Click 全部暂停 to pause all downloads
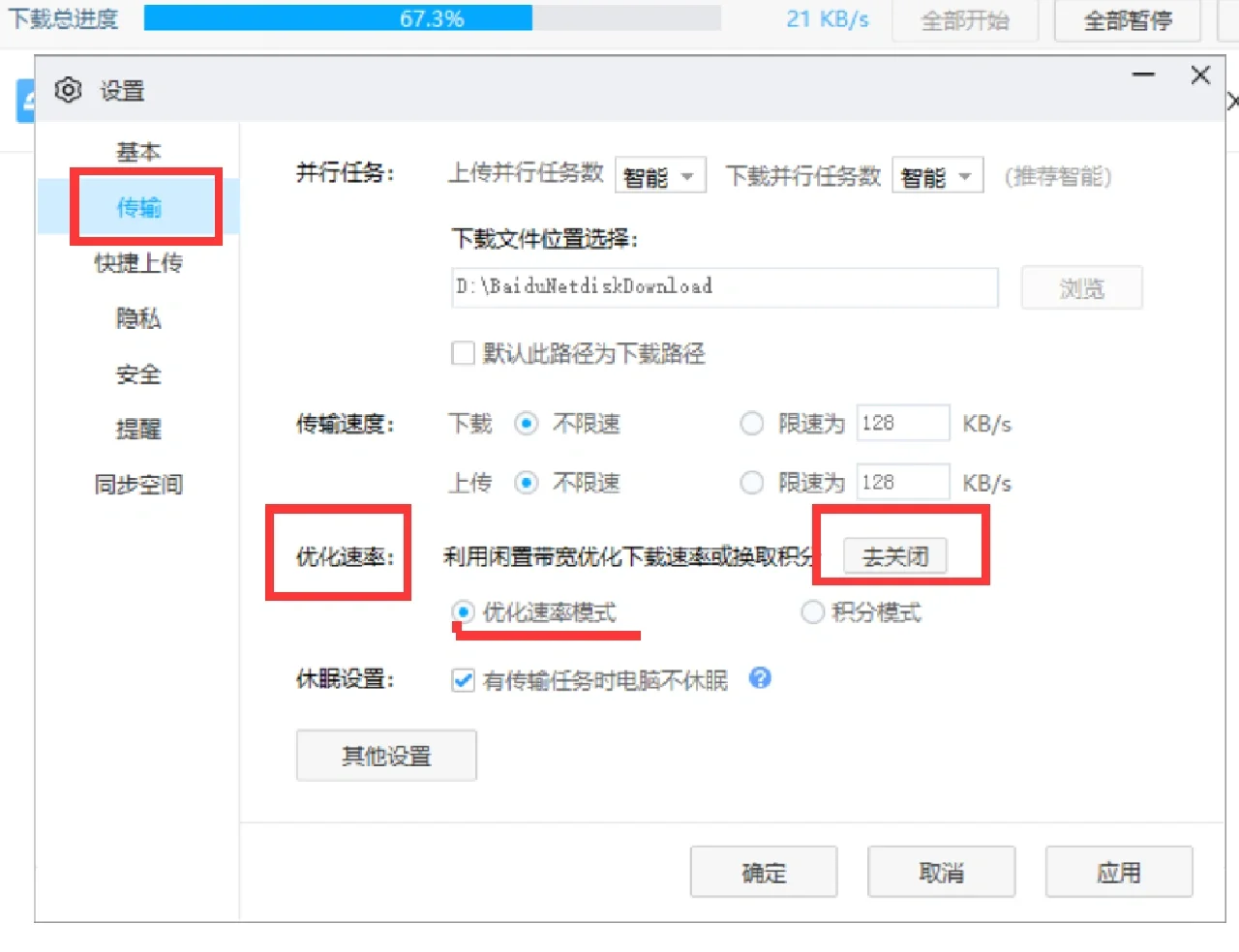The width and height of the screenshot is (1239, 952). (1127, 19)
